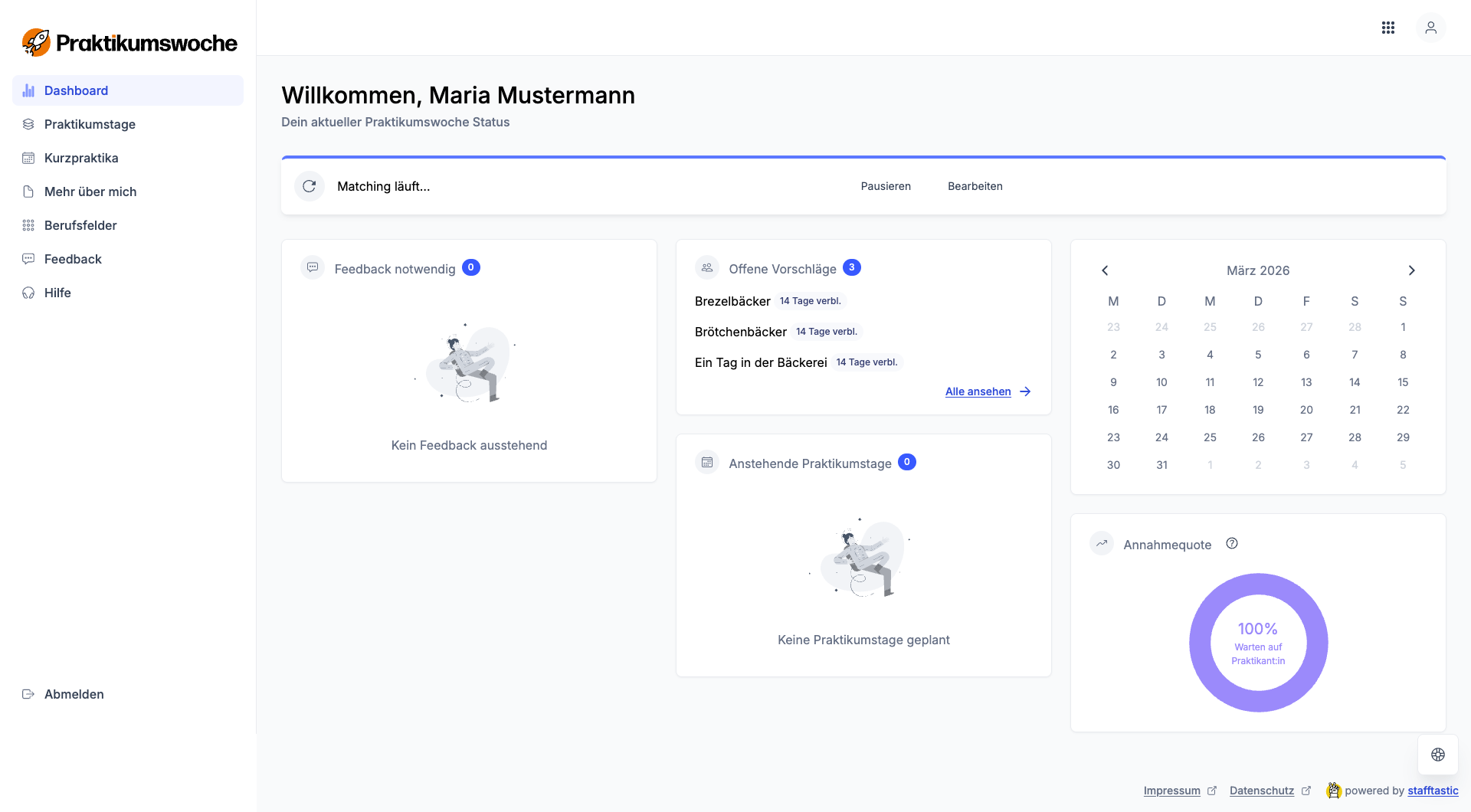Image resolution: width=1471 pixels, height=812 pixels.
Task: Log out via Abmelden
Action: pyautogui.click(x=74, y=694)
